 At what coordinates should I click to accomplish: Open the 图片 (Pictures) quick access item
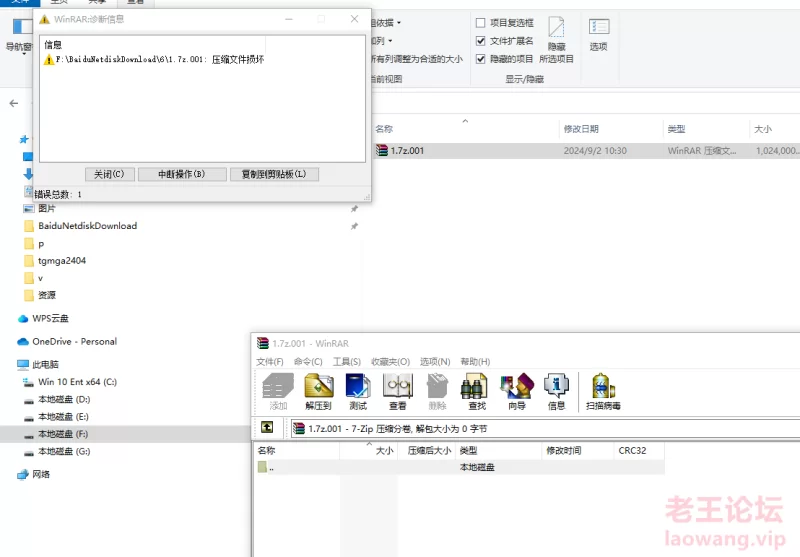click(40, 208)
